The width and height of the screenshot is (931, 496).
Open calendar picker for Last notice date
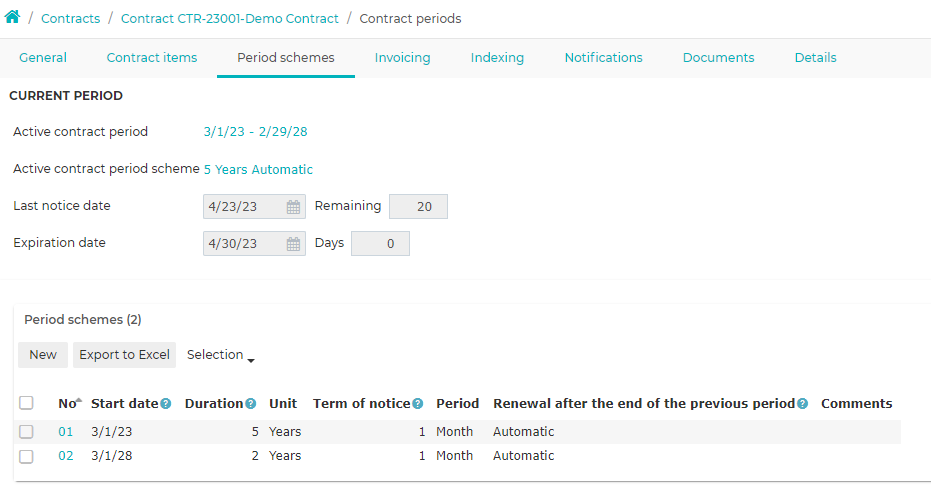(293, 207)
